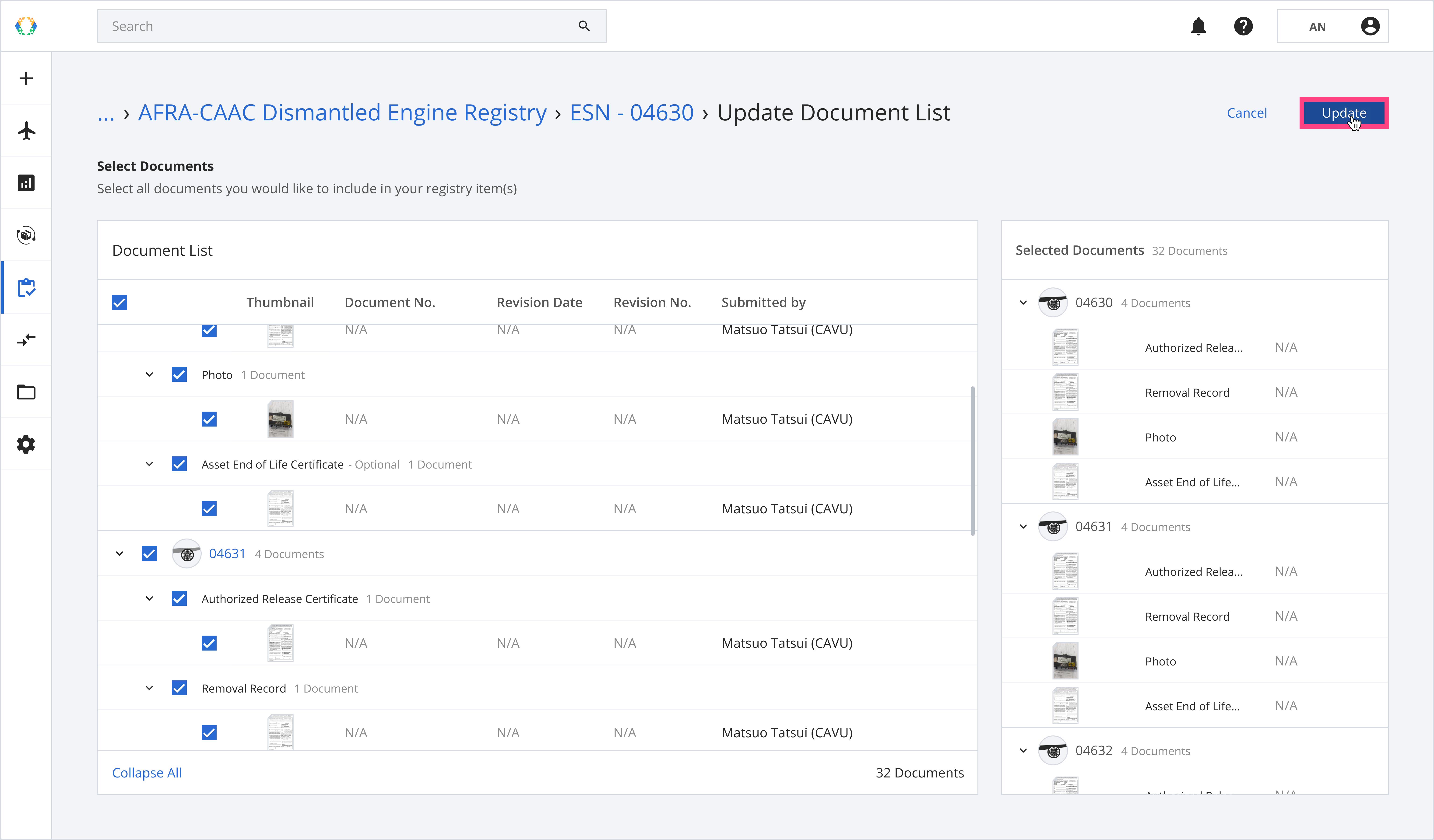Uncheck the Photo group checkbox
Screen dimensions: 1434x840
pyautogui.click(x=179, y=375)
